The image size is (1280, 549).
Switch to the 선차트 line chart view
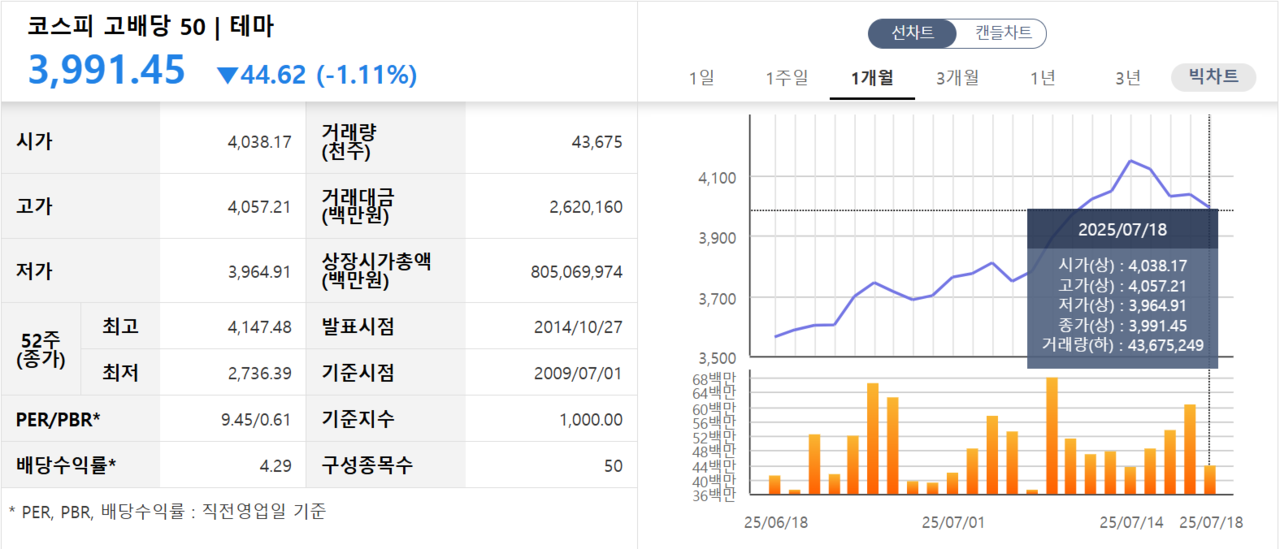point(912,33)
